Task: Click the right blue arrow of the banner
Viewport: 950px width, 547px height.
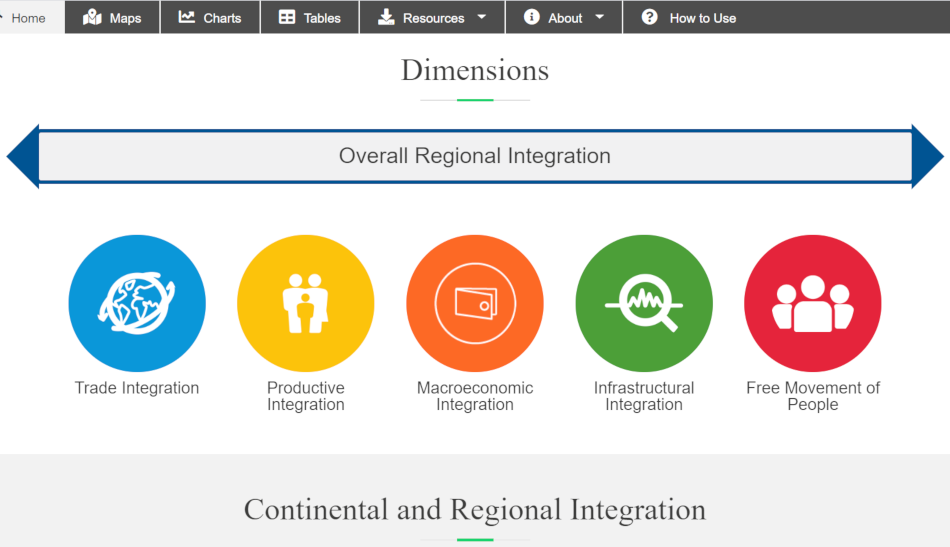Action: click(x=928, y=156)
